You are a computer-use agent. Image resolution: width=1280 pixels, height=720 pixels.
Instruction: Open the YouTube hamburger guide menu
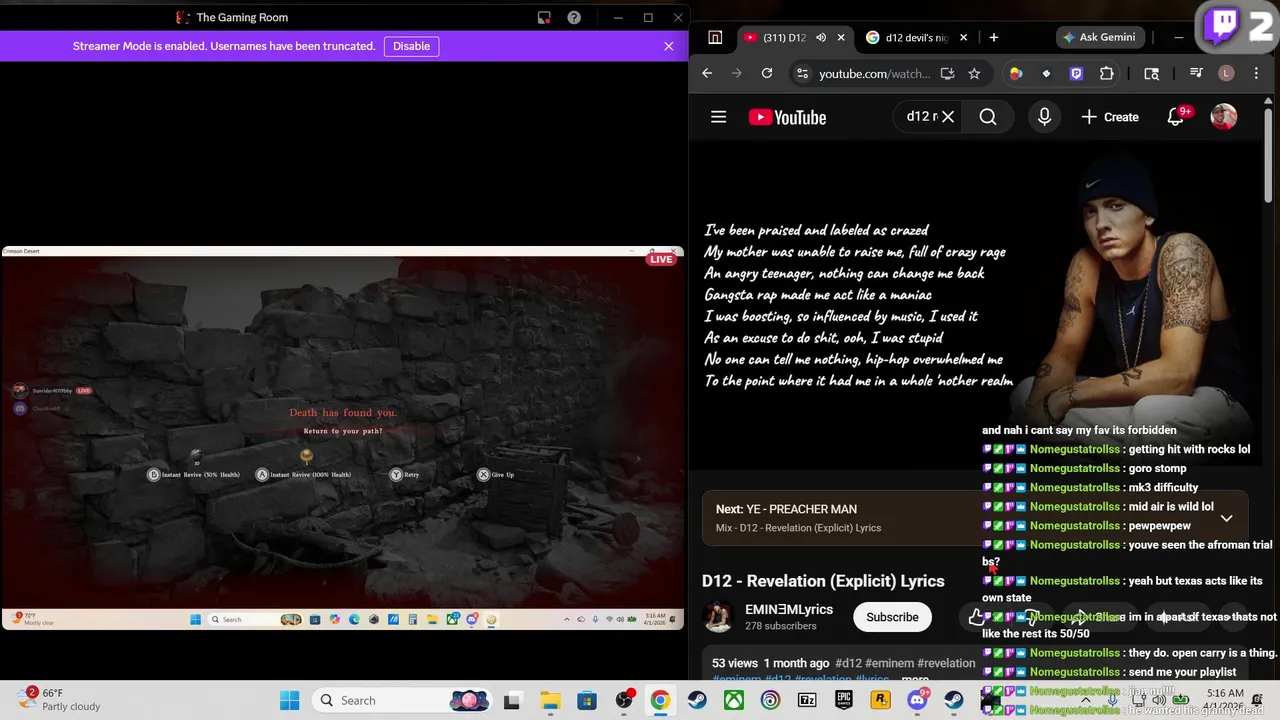pyautogui.click(x=718, y=117)
